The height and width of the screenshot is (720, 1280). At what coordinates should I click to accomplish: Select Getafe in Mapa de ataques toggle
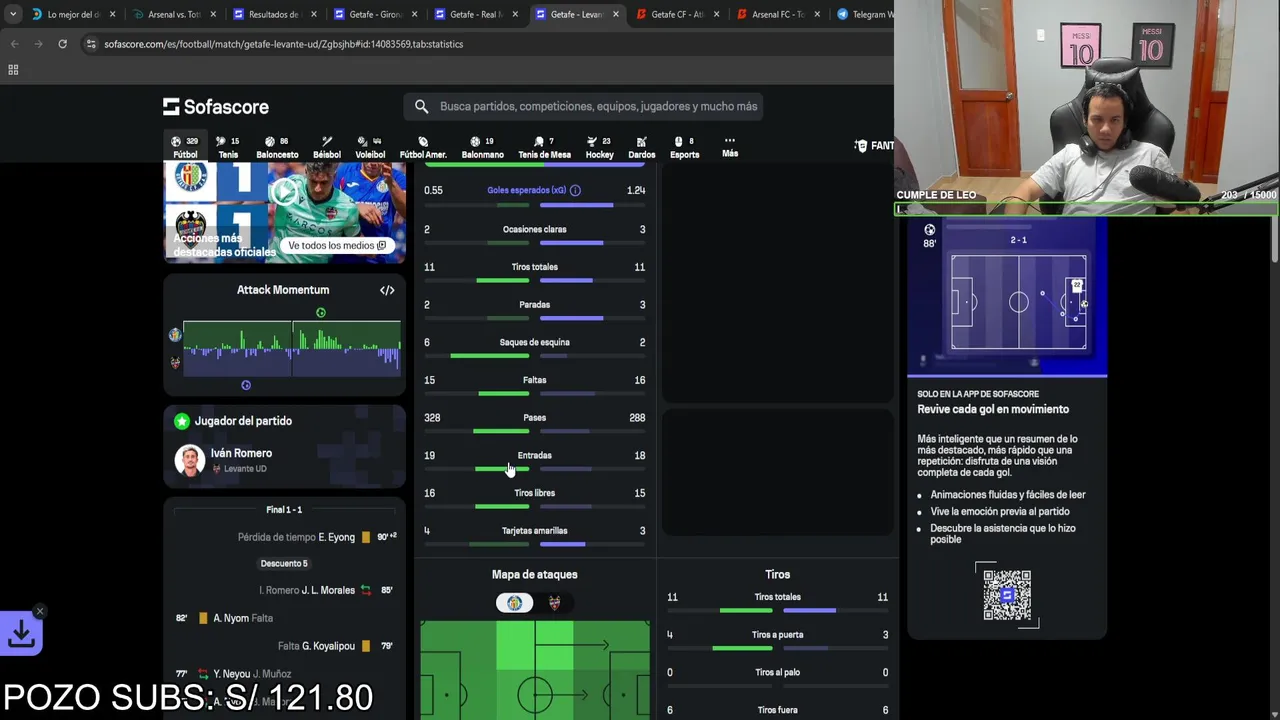[515, 603]
